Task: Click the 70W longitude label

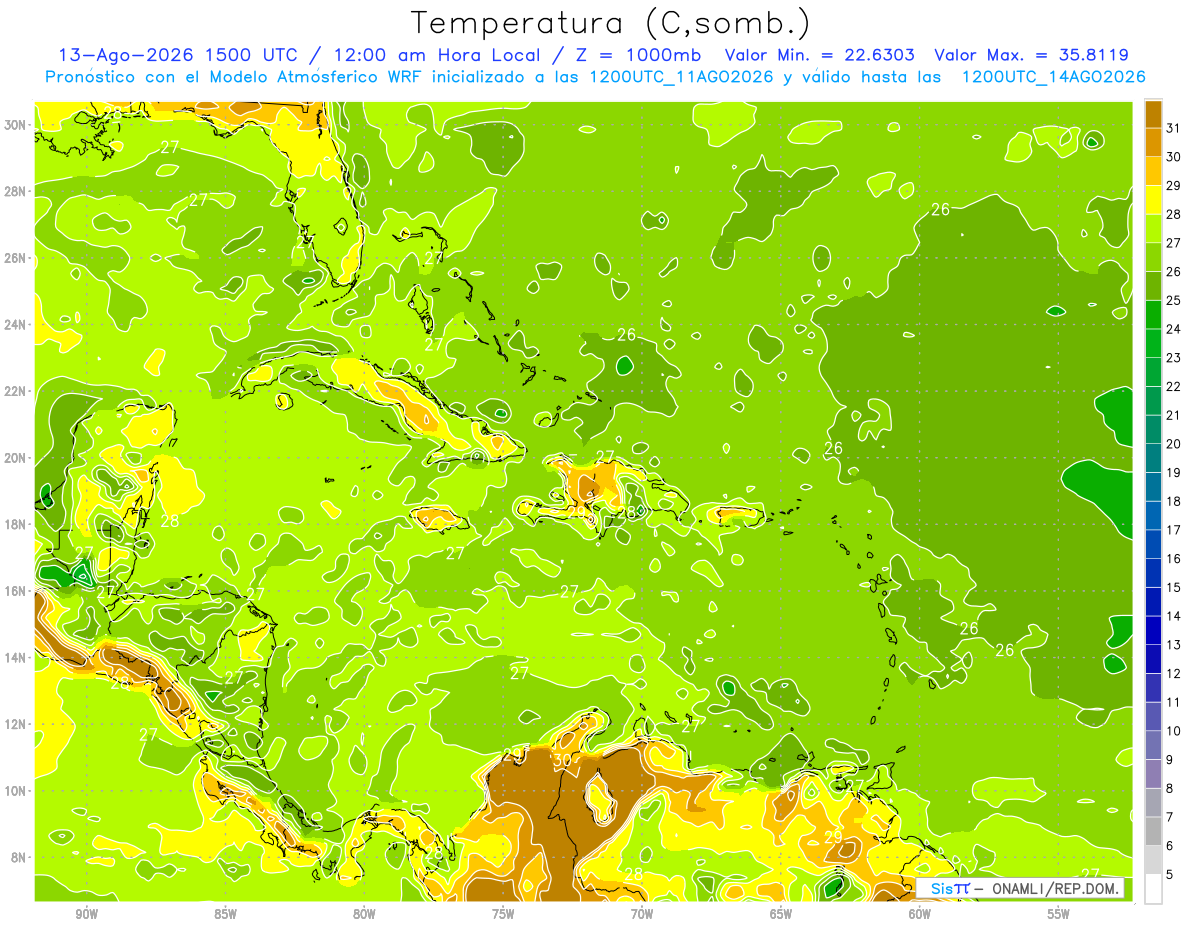Action: (x=641, y=913)
